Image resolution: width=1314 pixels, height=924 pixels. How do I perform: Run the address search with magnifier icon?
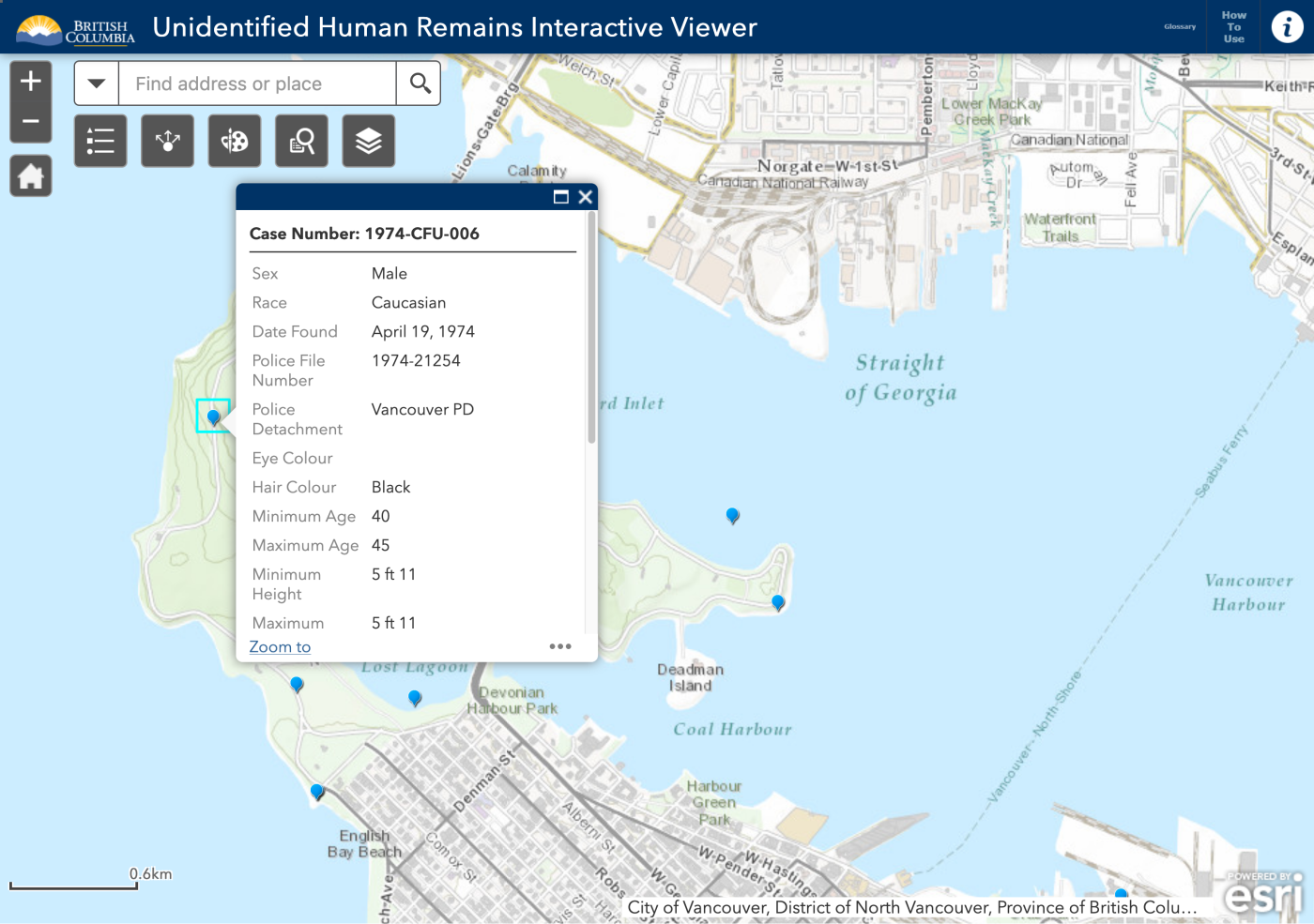(x=419, y=83)
